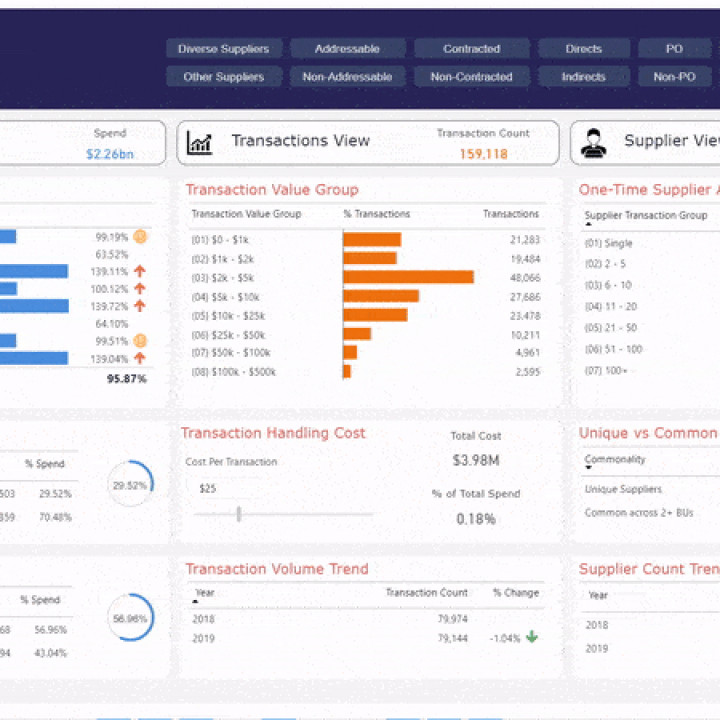Click the Supplier View person icon
Image resolution: width=720 pixels, height=720 pixels.
pyautogui.click(x=593, y=143)
